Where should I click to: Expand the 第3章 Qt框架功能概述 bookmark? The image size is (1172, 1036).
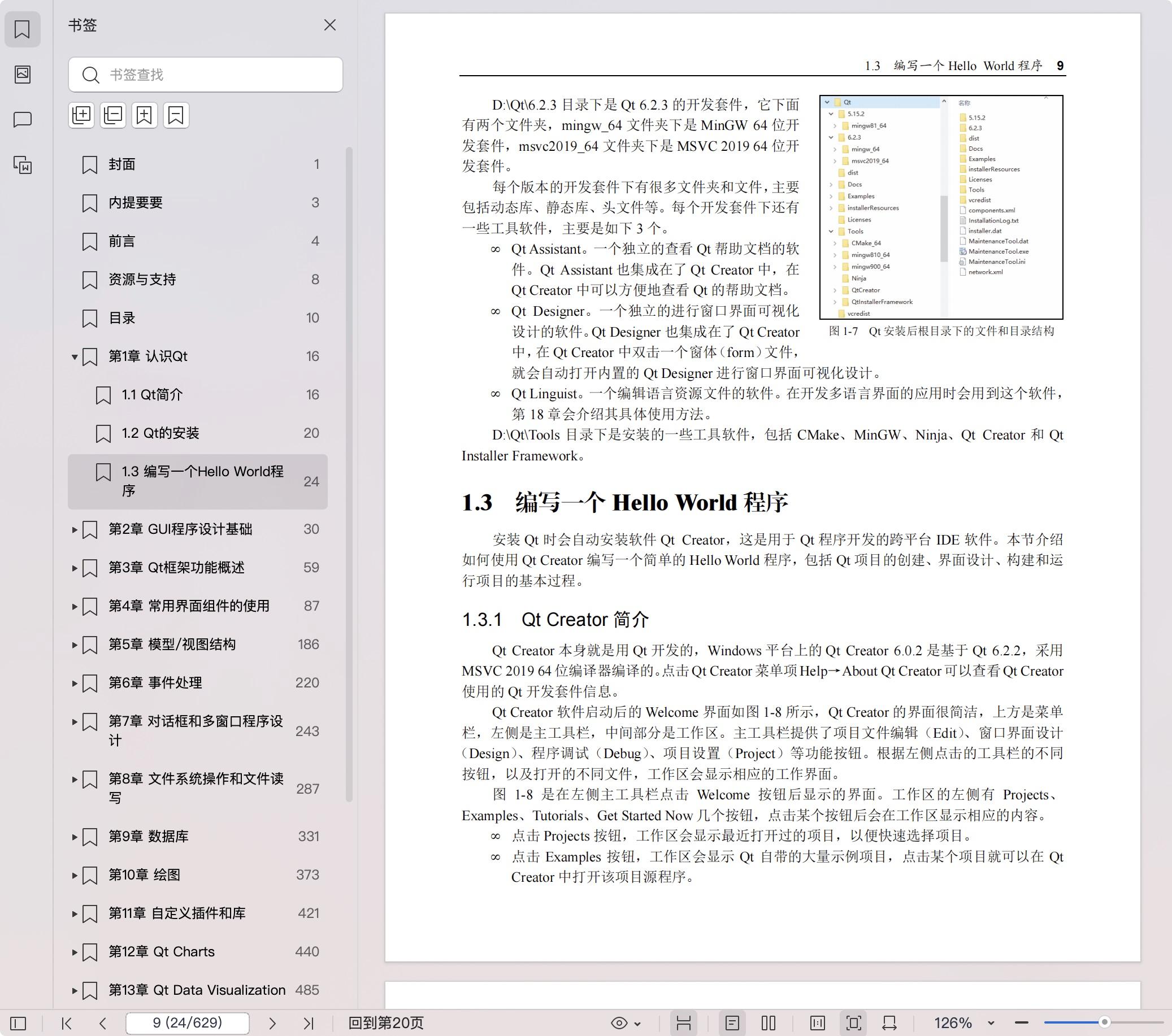(74, 568)
